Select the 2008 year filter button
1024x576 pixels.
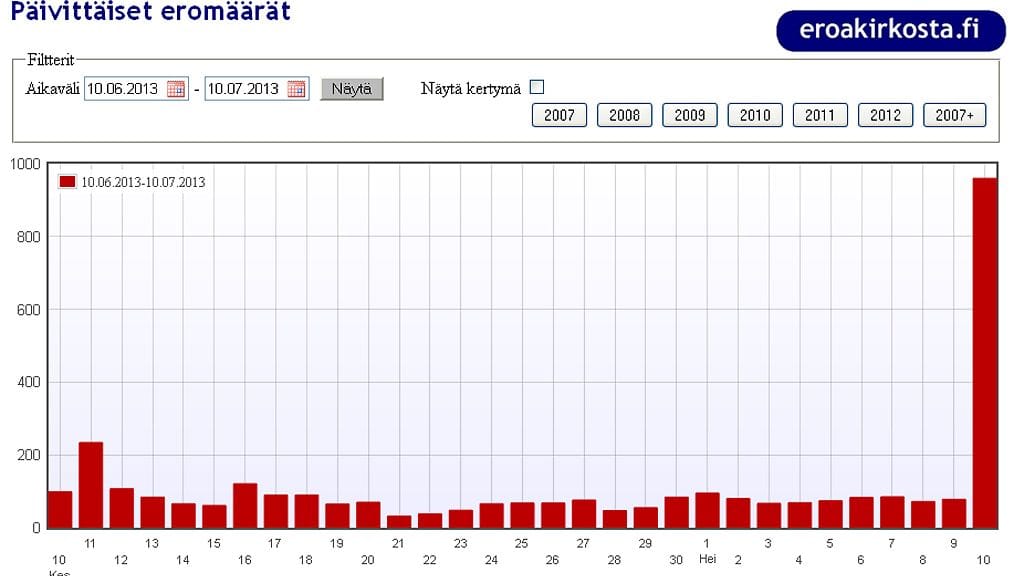pos(624,115)
